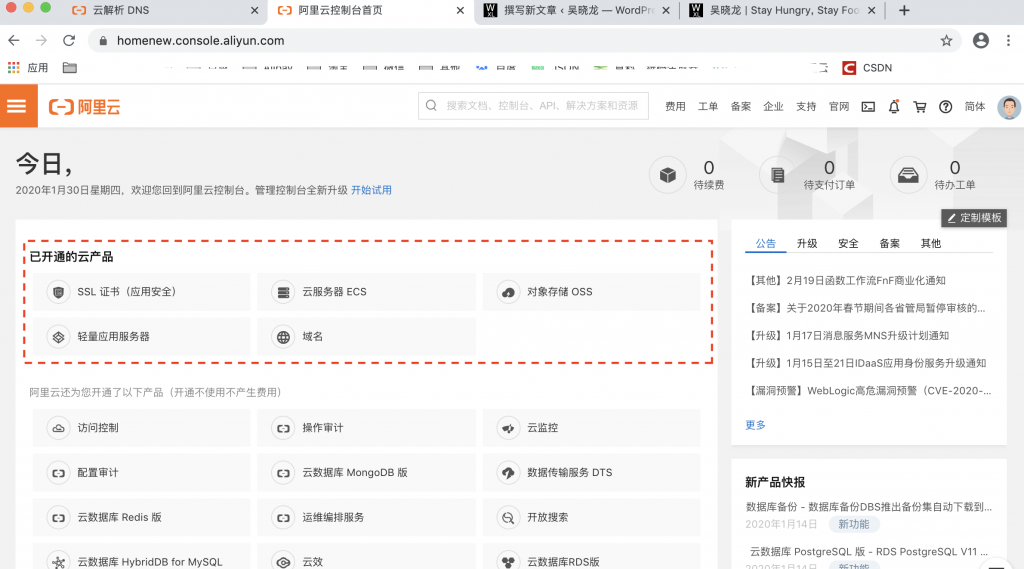Open 运维编排服务 product card

(366, 517)
